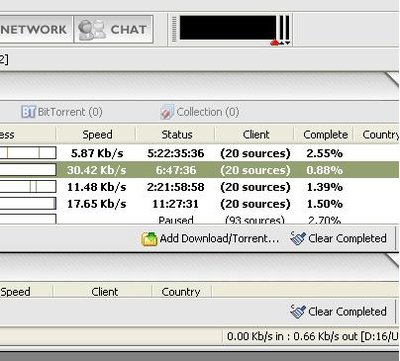Click the Paused status entry
This screenshot has height=361, width=400.
[x=176, y=220]
